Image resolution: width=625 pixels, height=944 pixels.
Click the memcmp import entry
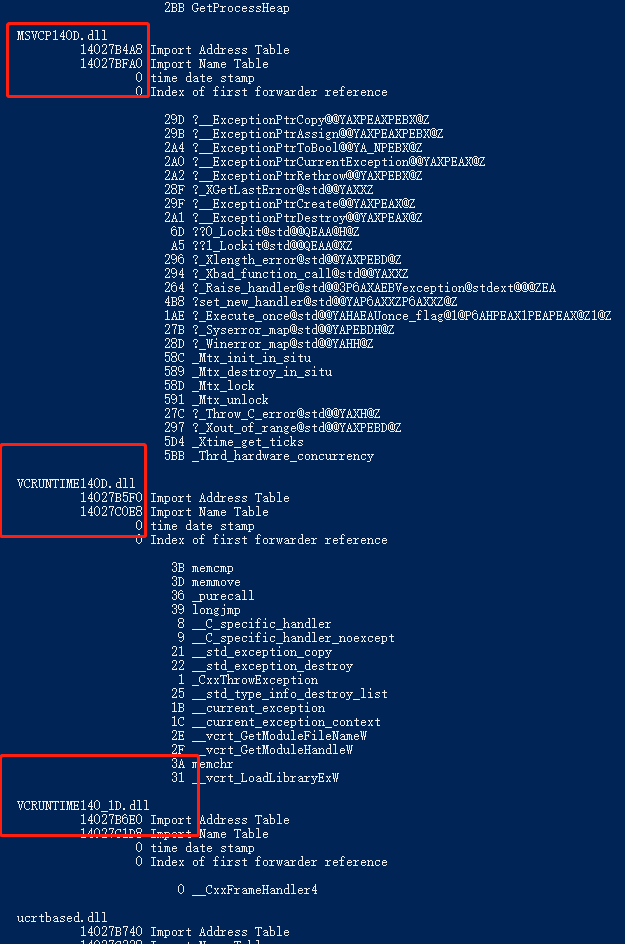coord(202,568)
